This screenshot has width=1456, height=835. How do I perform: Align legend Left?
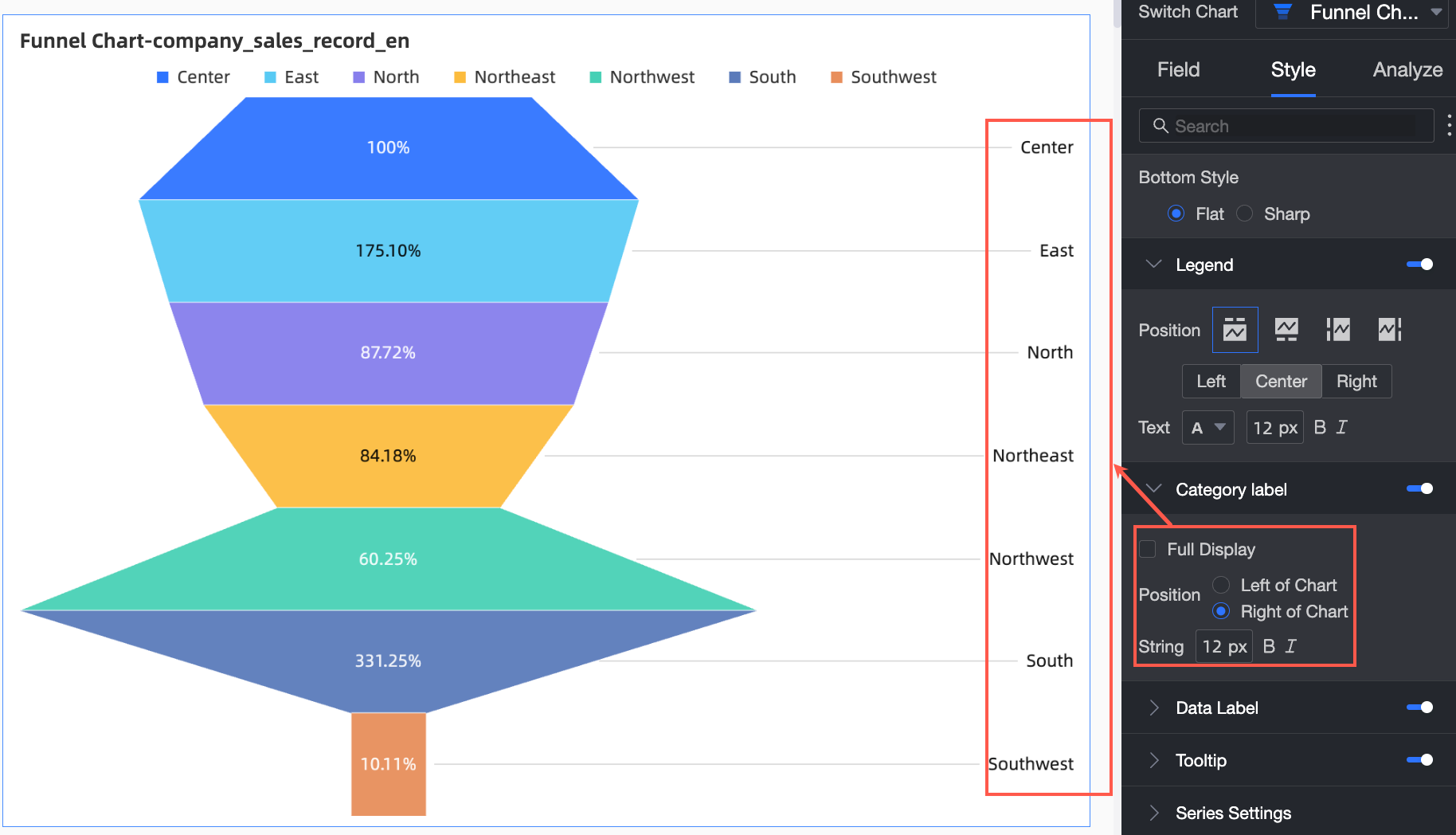click(x=1211, y=381)
